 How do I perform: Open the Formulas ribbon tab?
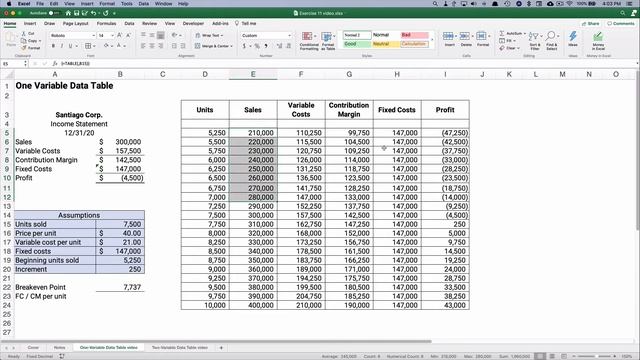click(x=107, y=24)
